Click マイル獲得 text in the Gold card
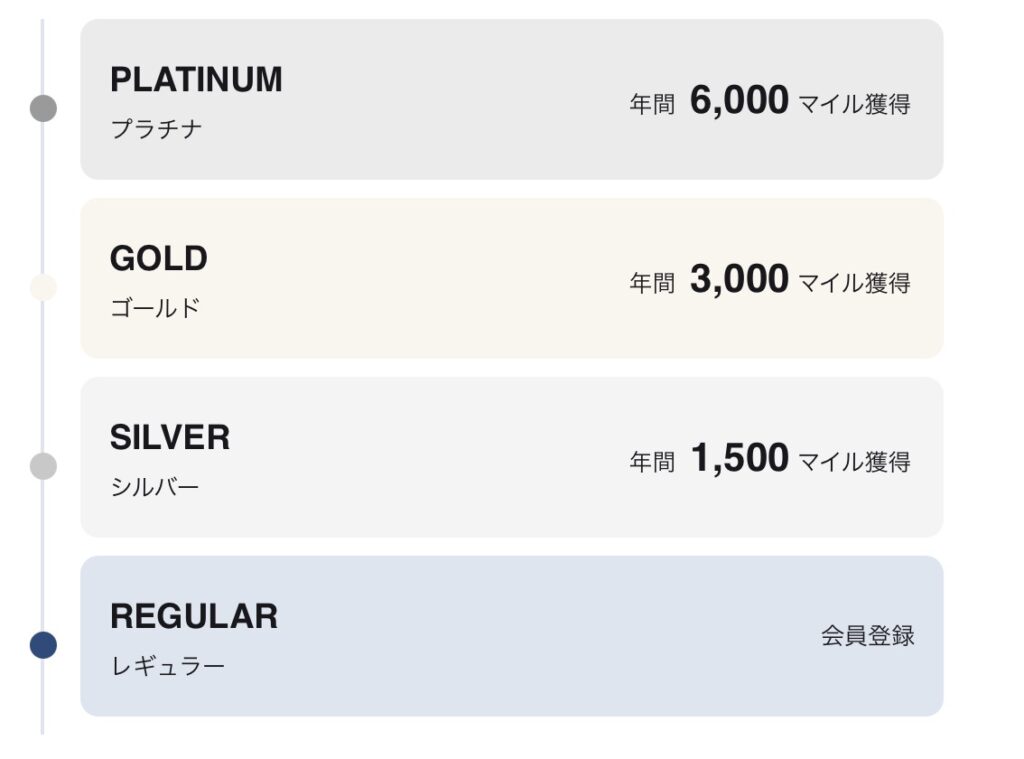 pyautogui.click(x=854, y=283)
